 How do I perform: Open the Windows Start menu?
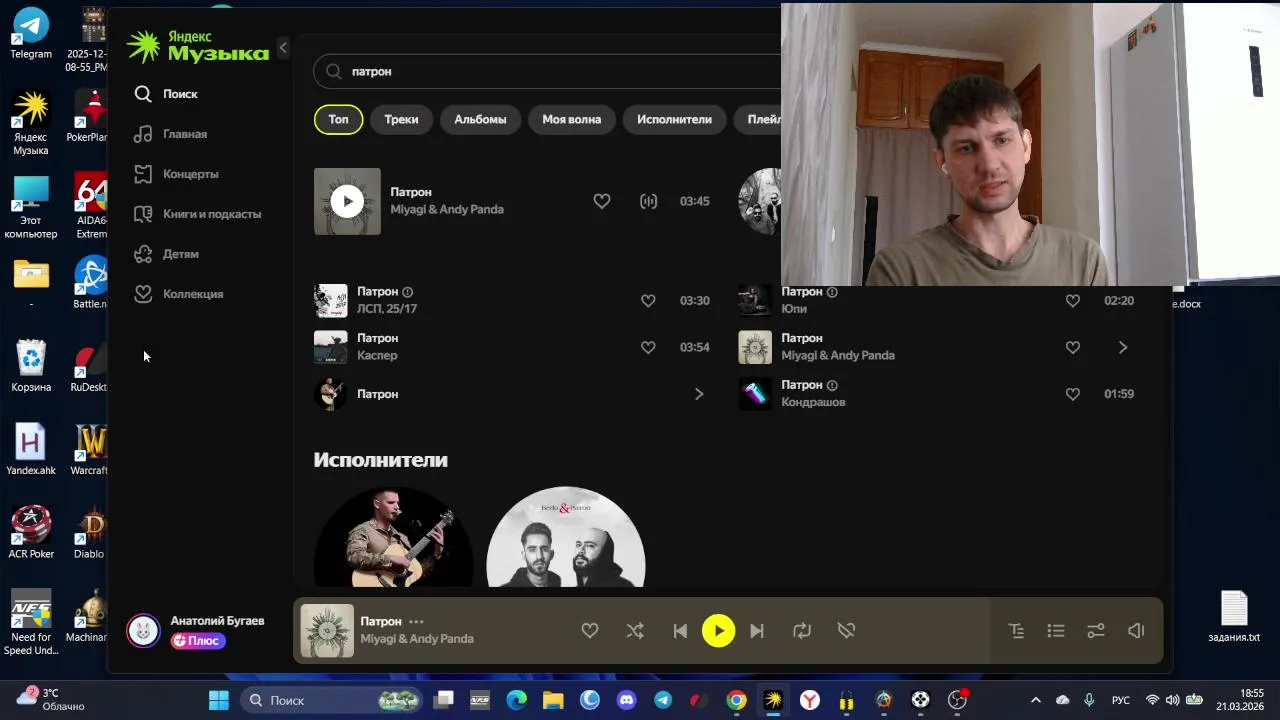tap(218, 700)
